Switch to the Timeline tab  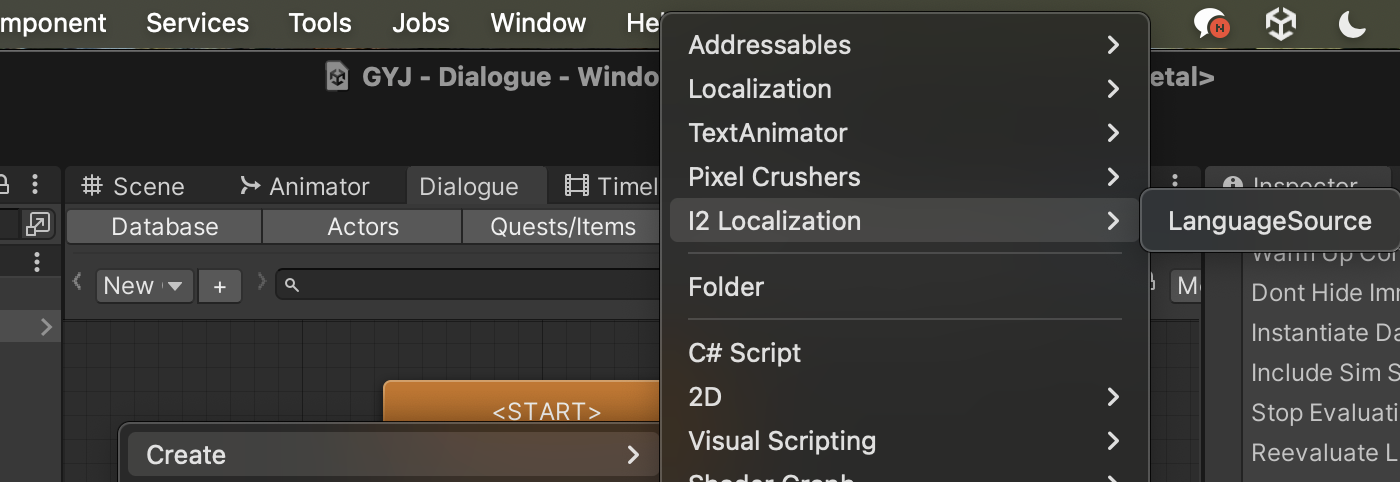(x=611, y=186)
